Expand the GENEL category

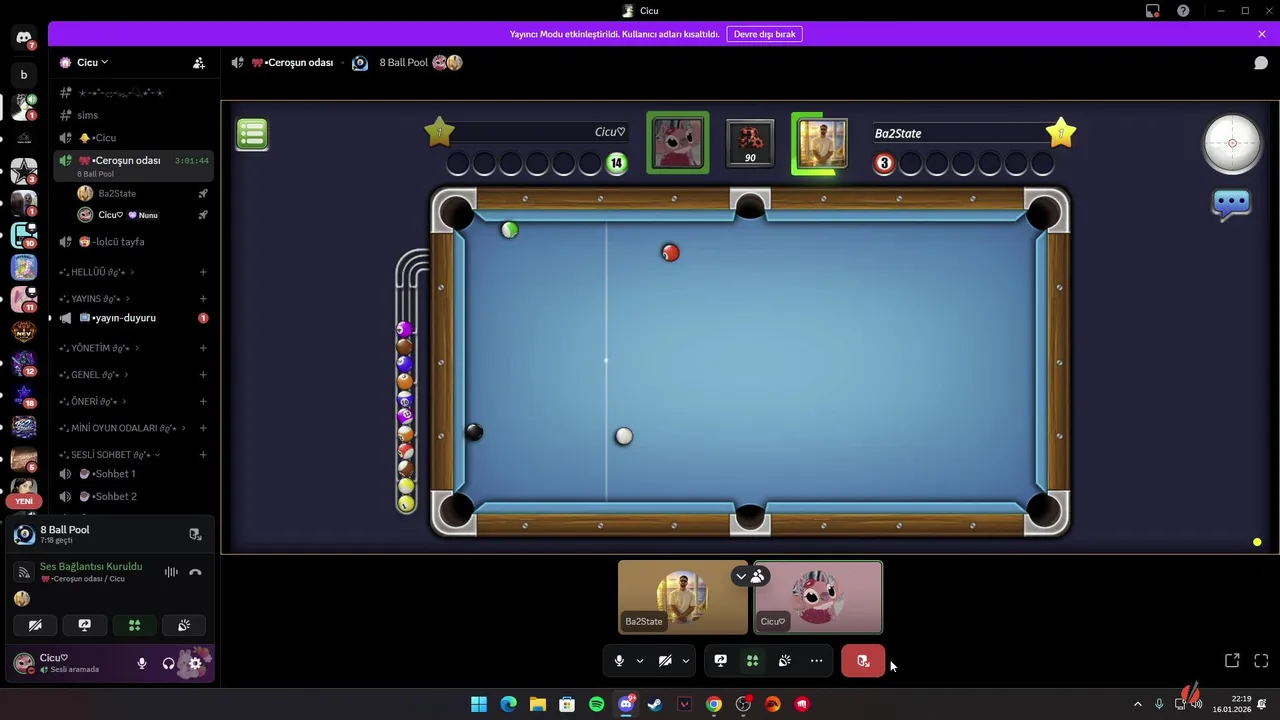point(94,375)
